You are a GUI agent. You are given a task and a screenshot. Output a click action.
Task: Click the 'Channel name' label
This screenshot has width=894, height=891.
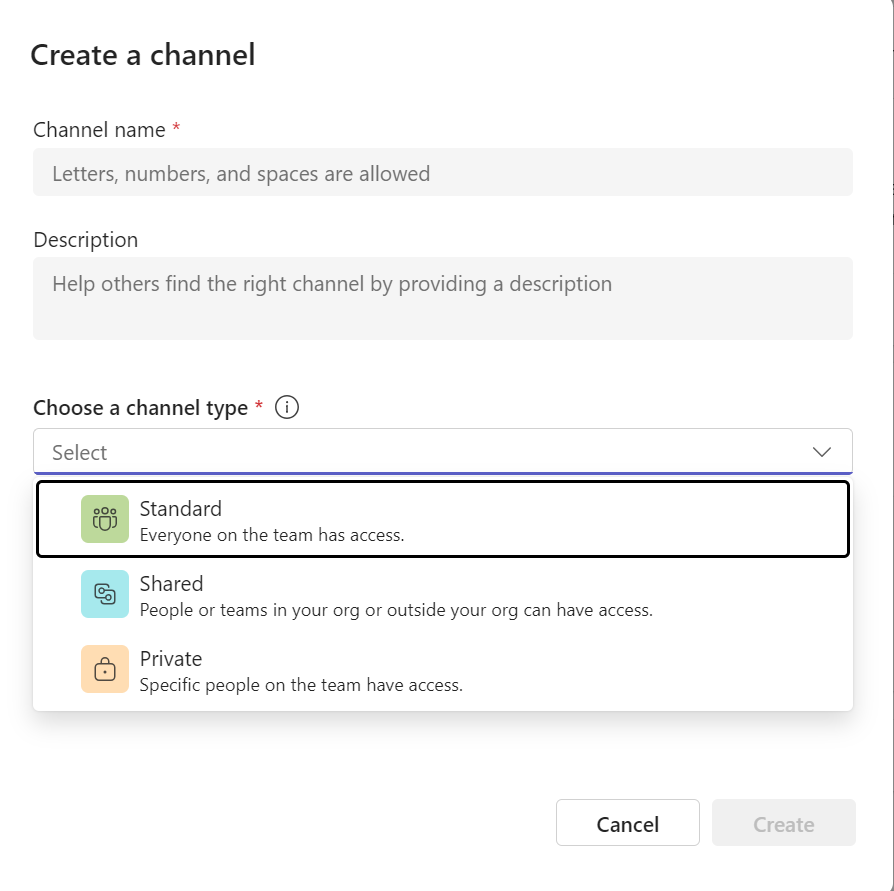click(x=99, y=130)
